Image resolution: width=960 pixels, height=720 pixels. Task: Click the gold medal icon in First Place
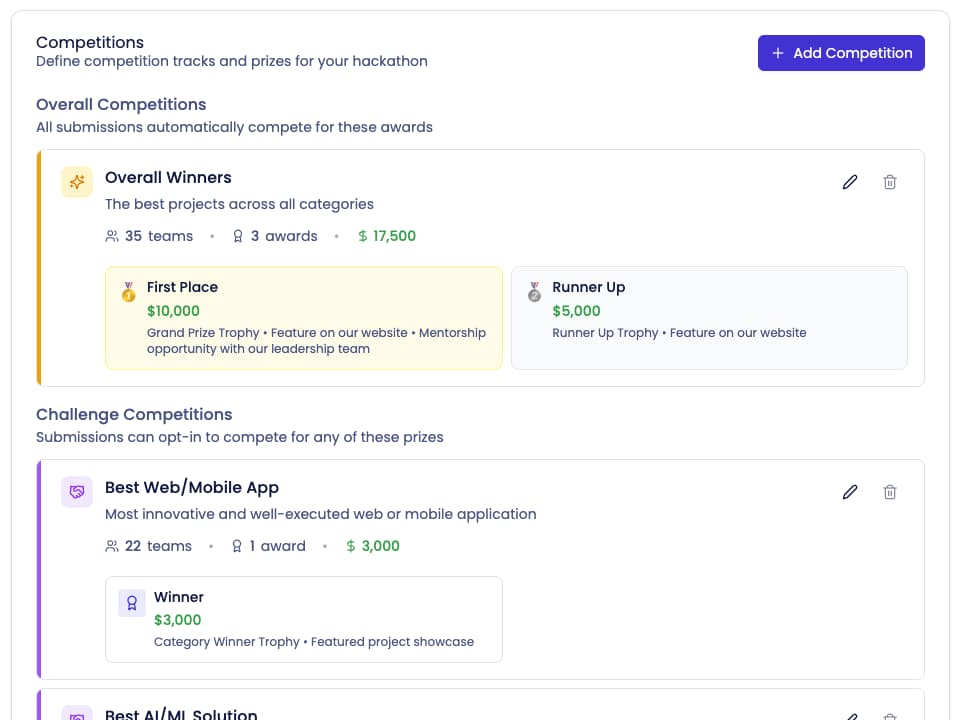pyautogui.click(x=128, y=291)
